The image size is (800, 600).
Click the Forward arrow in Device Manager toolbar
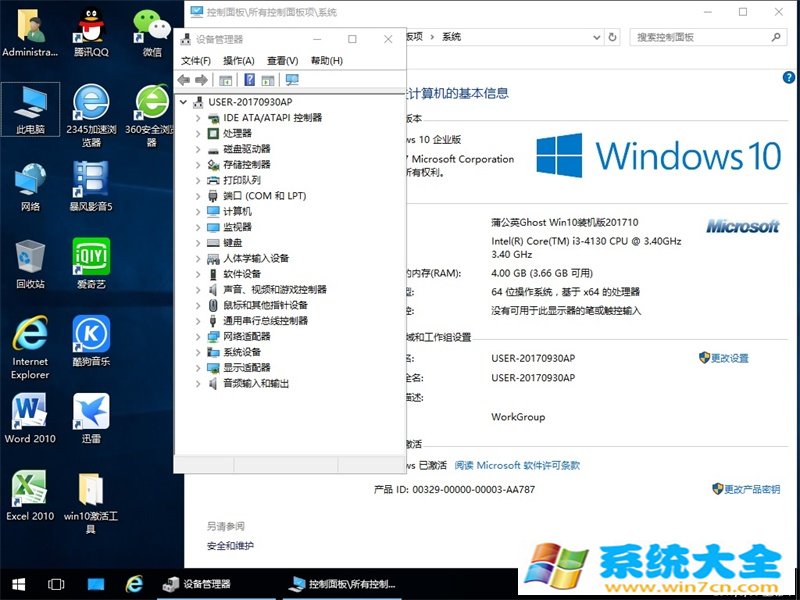[202, 80]
